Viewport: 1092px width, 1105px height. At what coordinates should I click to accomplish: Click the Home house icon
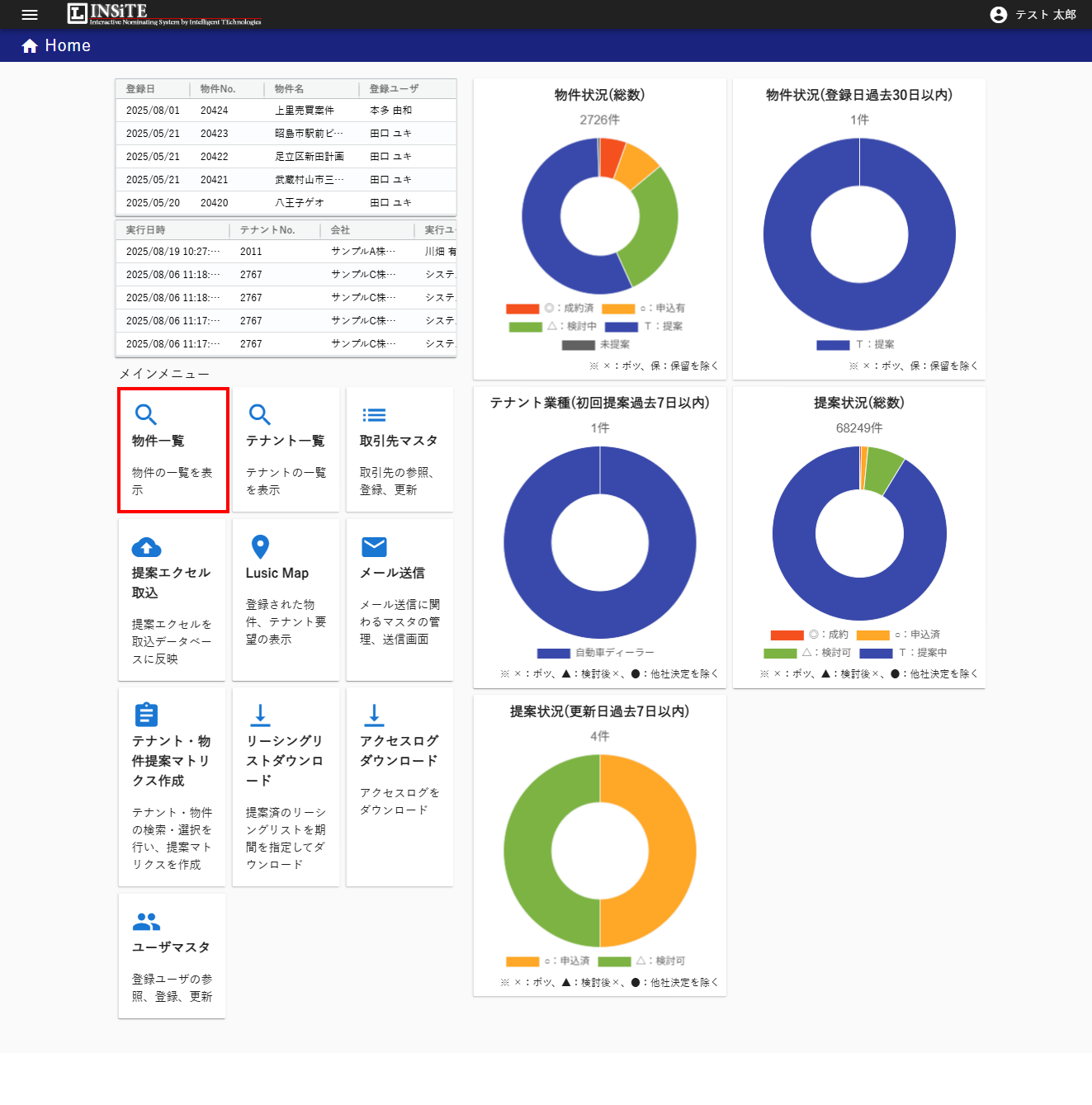click(x=27, y=45)
